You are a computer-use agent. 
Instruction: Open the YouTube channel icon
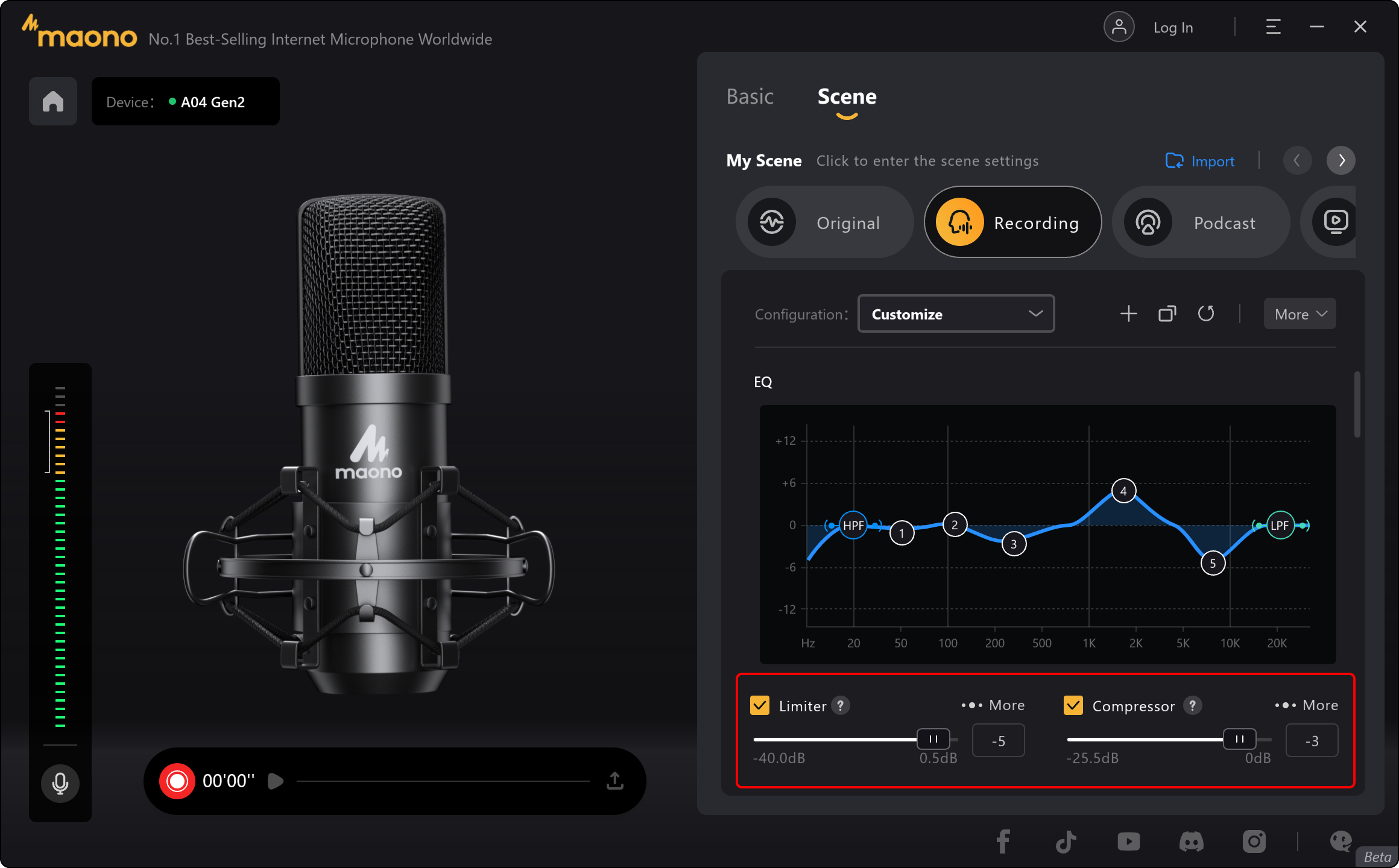click(1128, 841)
